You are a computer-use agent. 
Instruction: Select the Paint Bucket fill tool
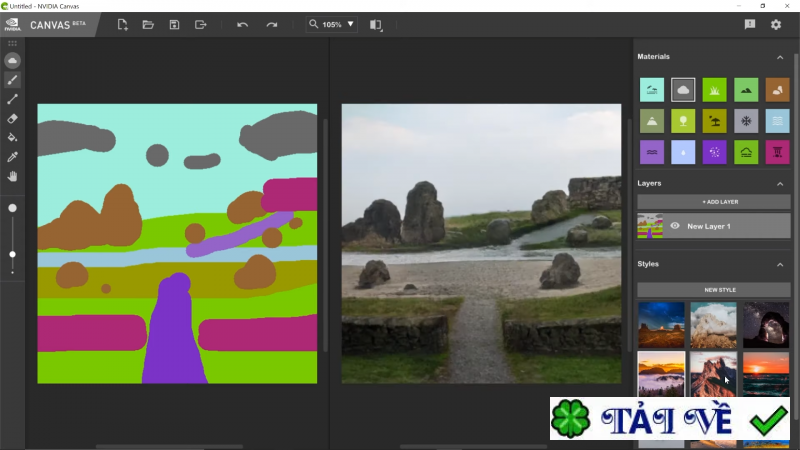pyautogui.click(x=13, y=137)
